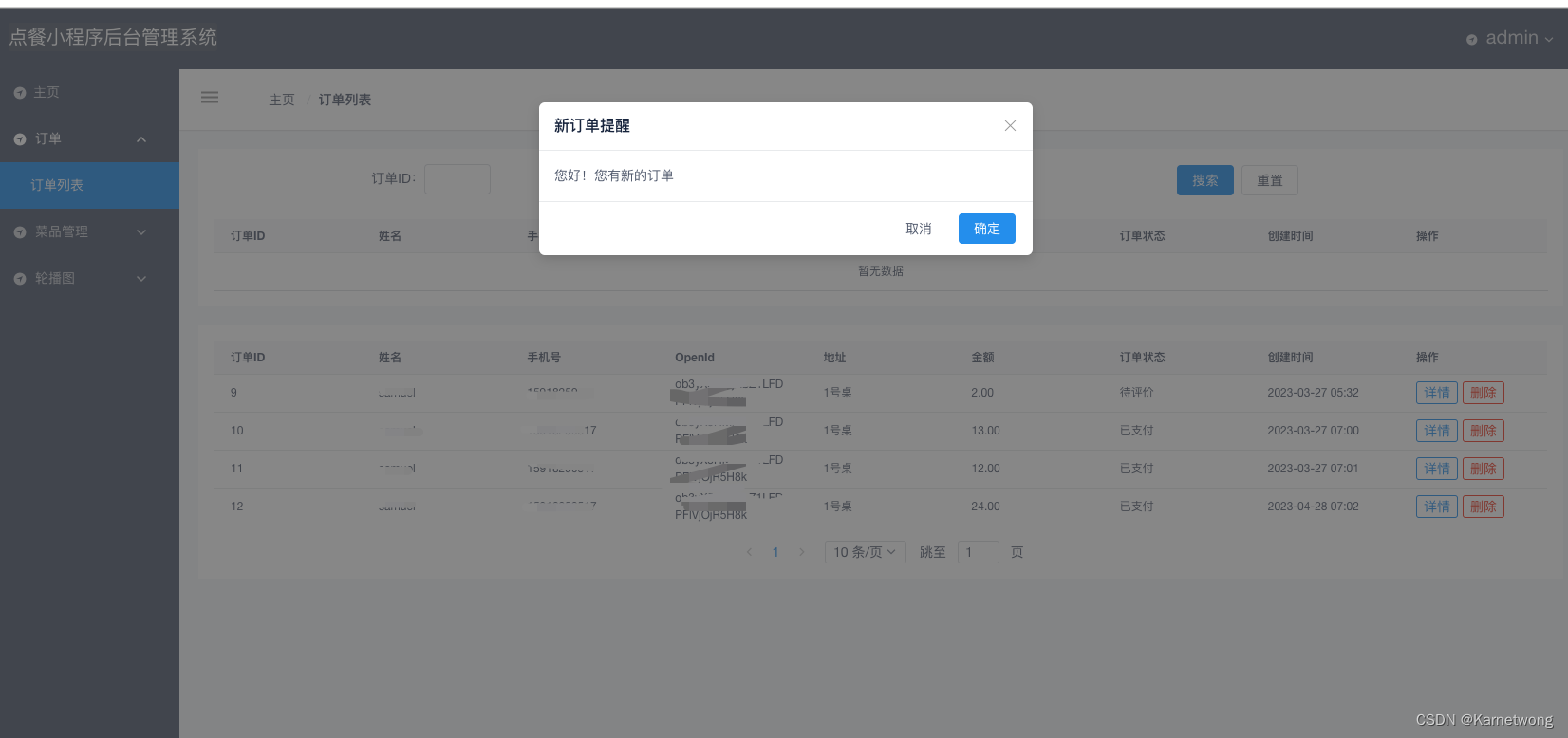The height and width of the screenshot is (738, 1568).
Task: Click the 重置 button
Action: pyautogui.click(x=1270, y=180)
